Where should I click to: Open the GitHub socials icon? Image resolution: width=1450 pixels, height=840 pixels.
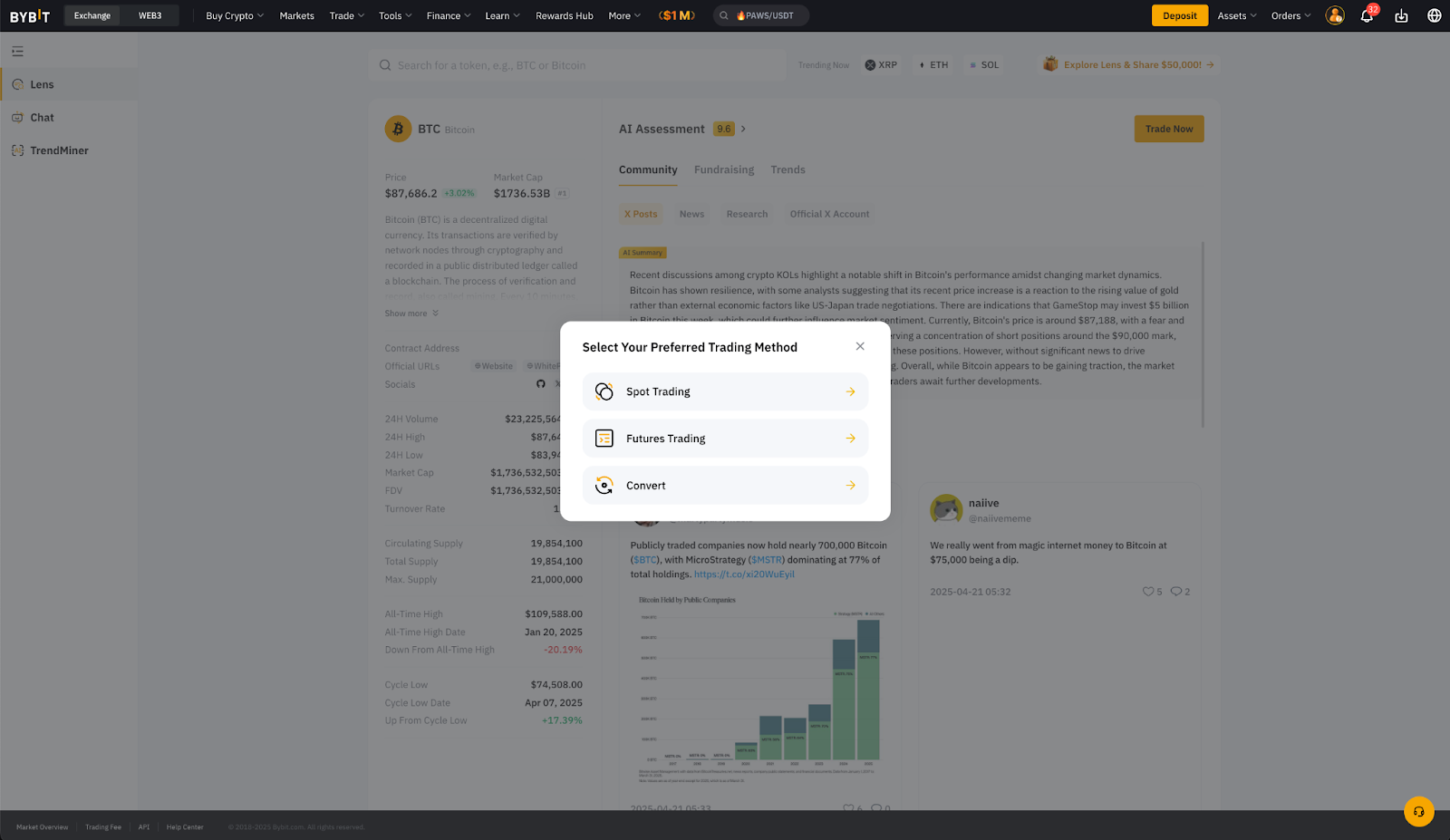541,384
